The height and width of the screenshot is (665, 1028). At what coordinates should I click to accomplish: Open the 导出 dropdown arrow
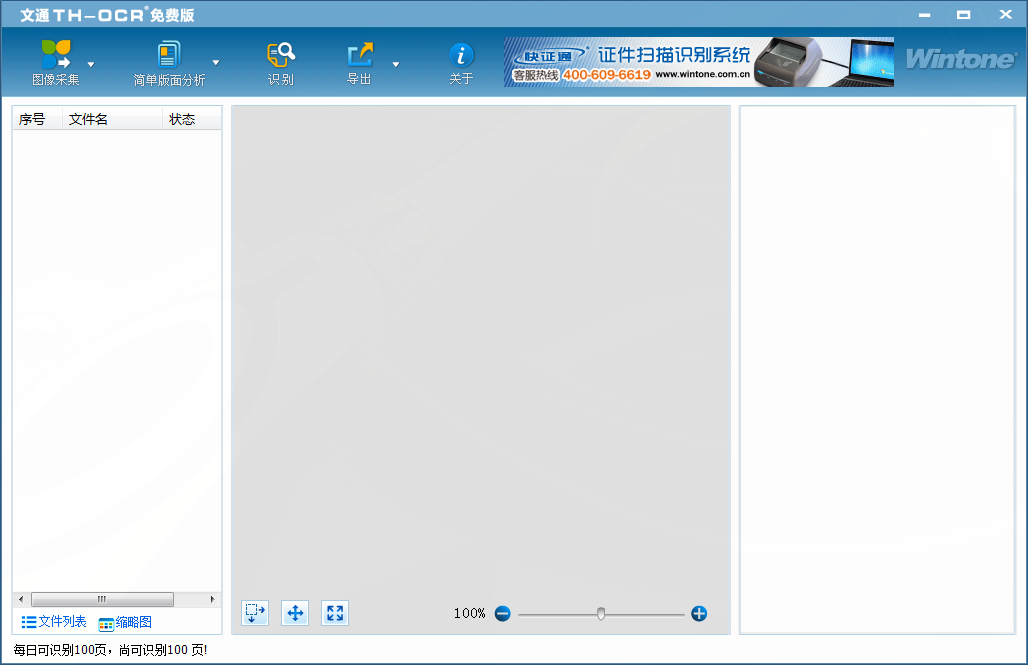click(395, 64)
